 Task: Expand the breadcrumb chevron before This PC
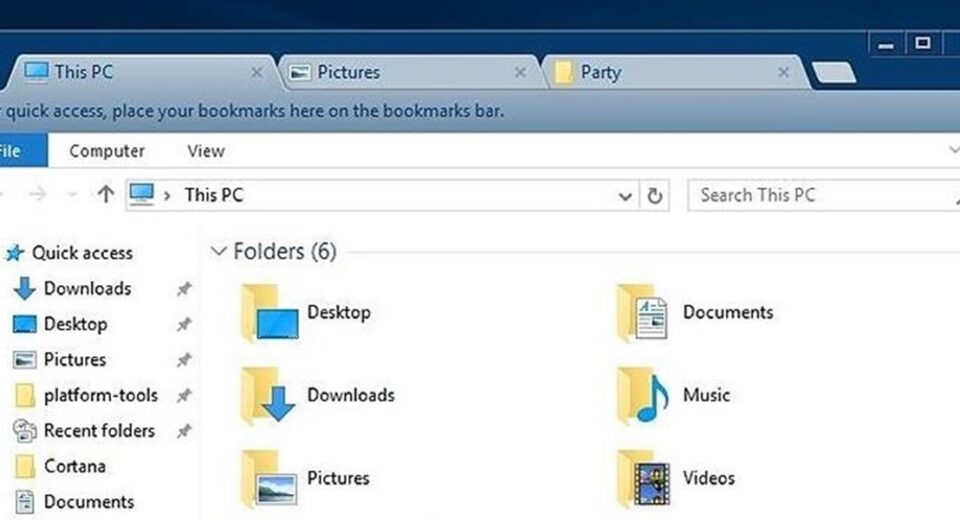(x=167, y=196)
